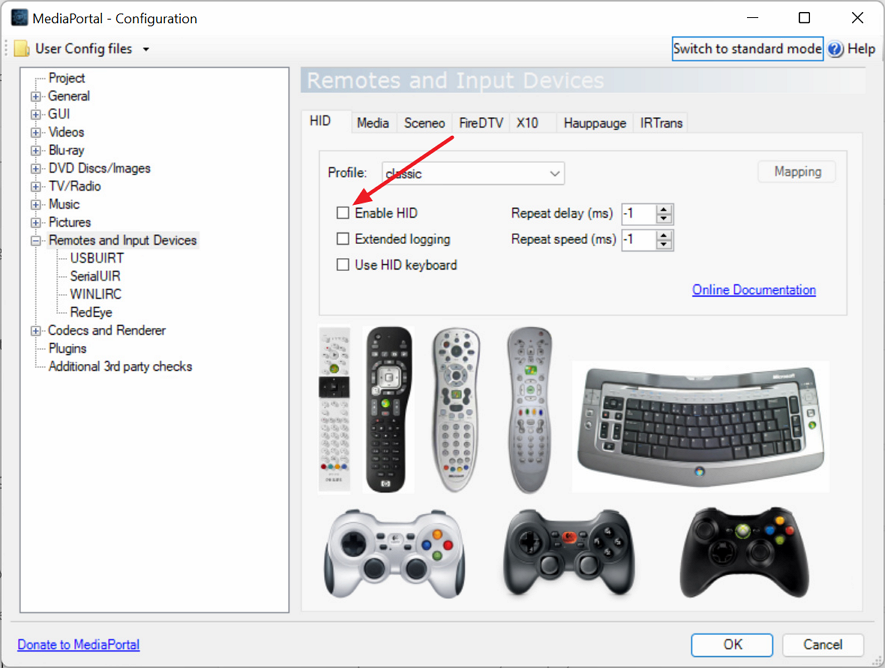Image resolution: width=885 pixels, height=668 pixels.
Task: Enable the Enable HID checkbox
Action: pos(343,213)
